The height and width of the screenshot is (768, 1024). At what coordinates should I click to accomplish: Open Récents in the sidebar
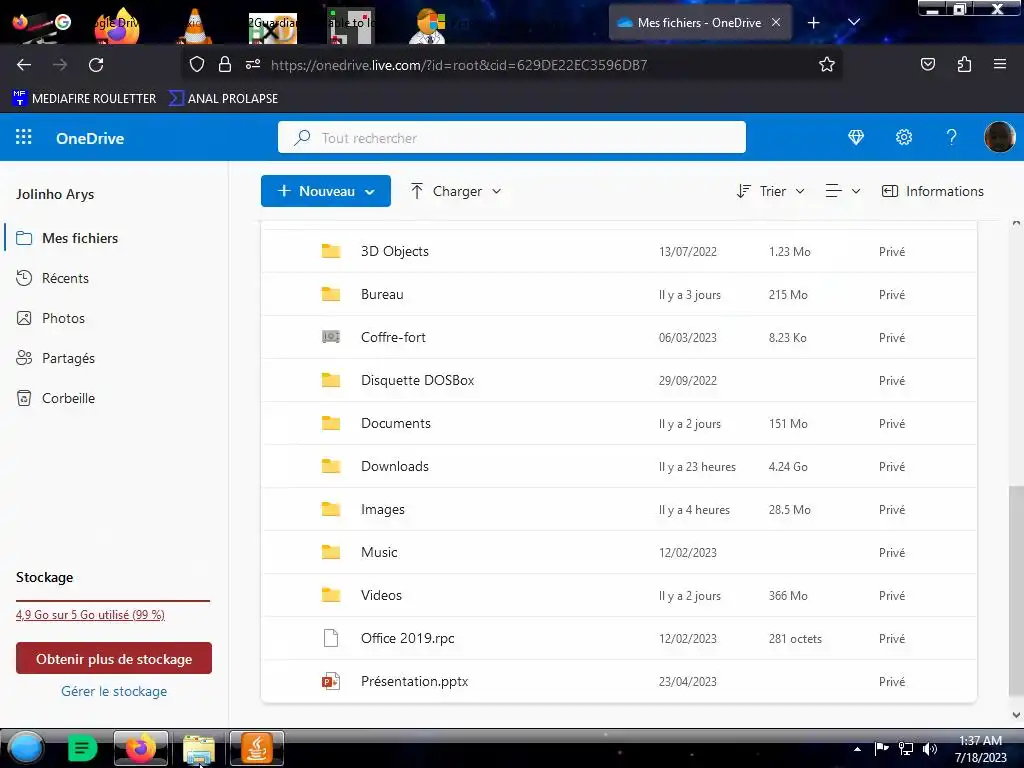click(x=65, y=278)
